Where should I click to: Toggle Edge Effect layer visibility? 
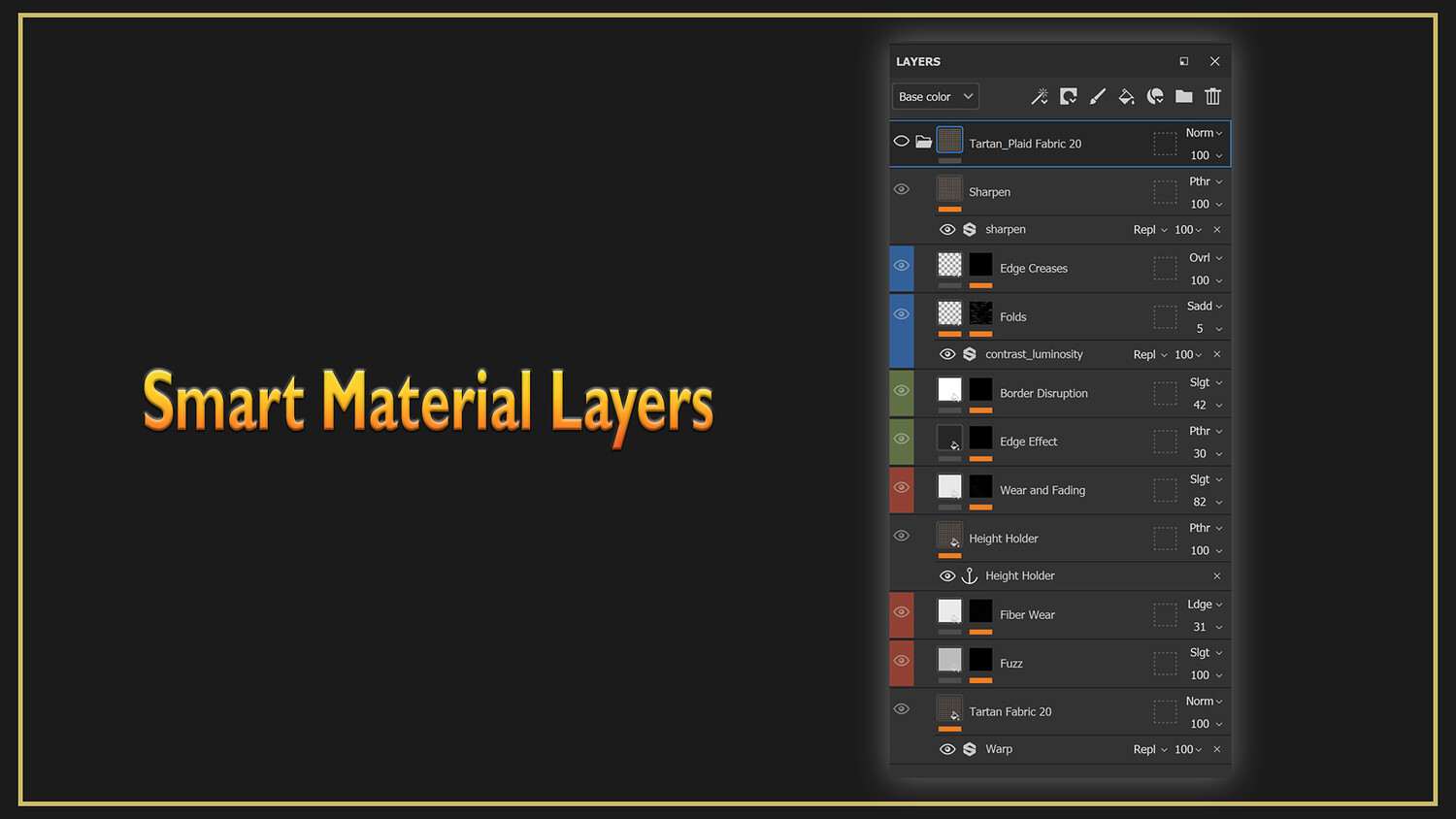(x=902, y=439)
